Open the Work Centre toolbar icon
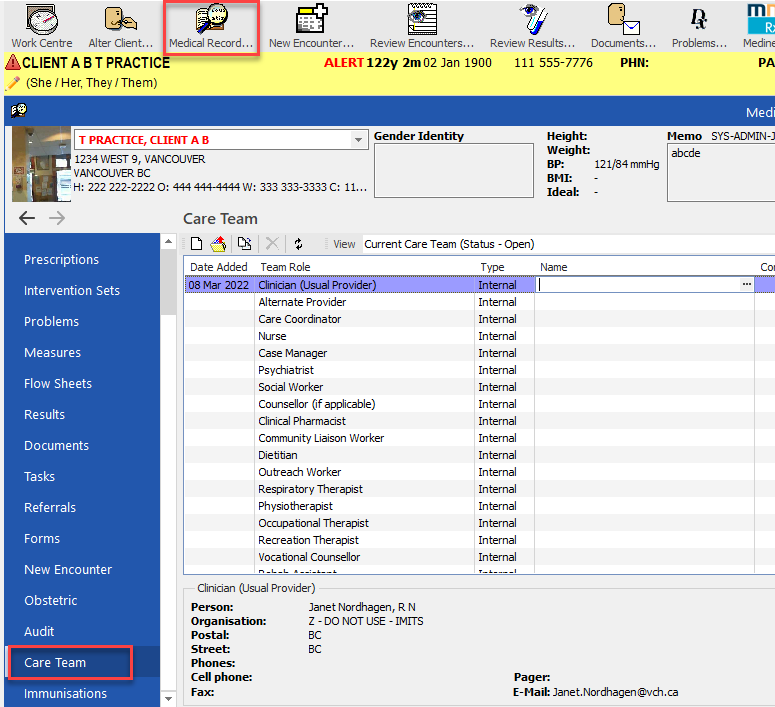The width and height of the screenshot is (775, 707). click(x=42, y=26)
